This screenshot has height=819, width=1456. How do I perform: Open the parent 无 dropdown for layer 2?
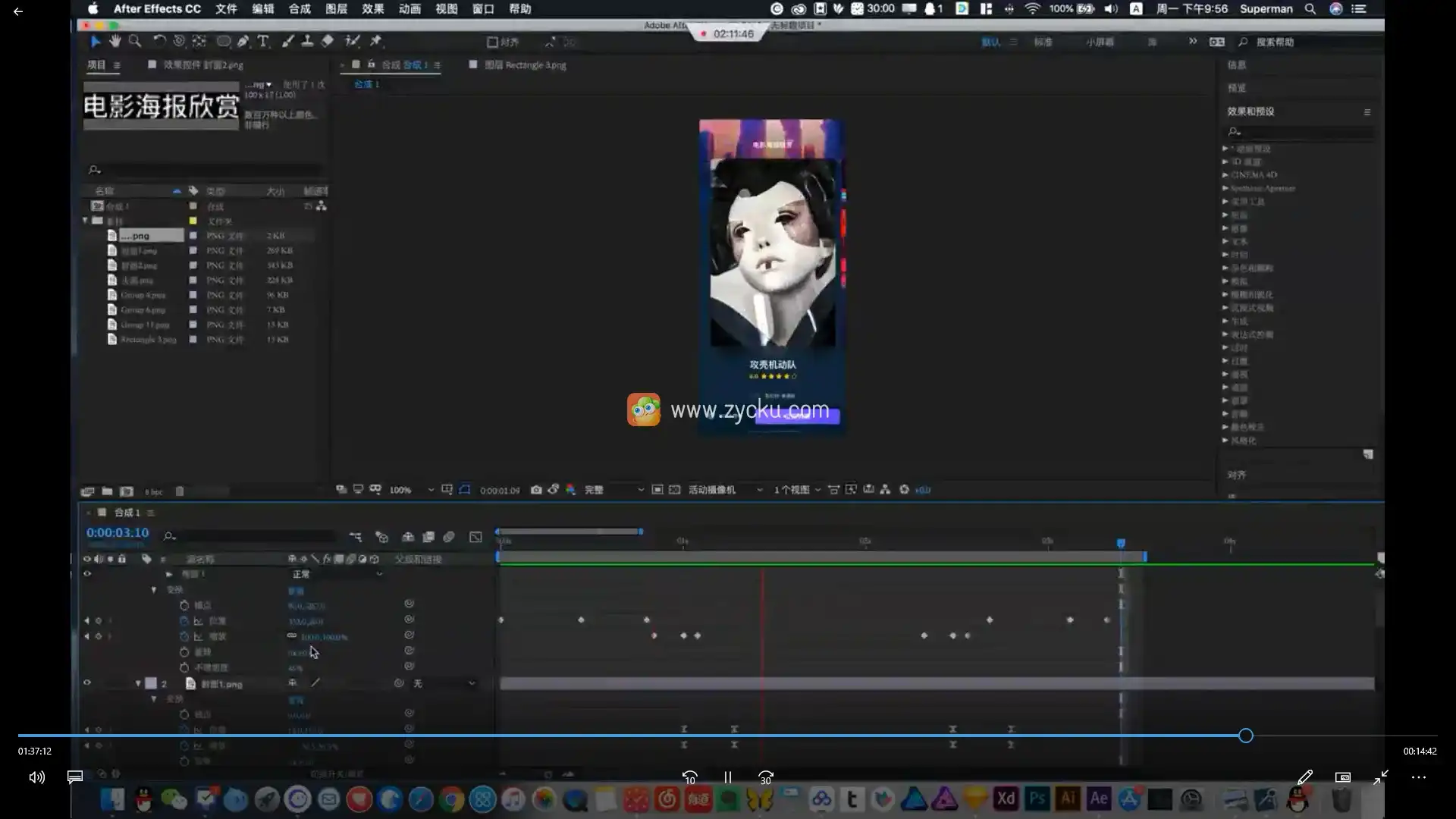point(444,683)
